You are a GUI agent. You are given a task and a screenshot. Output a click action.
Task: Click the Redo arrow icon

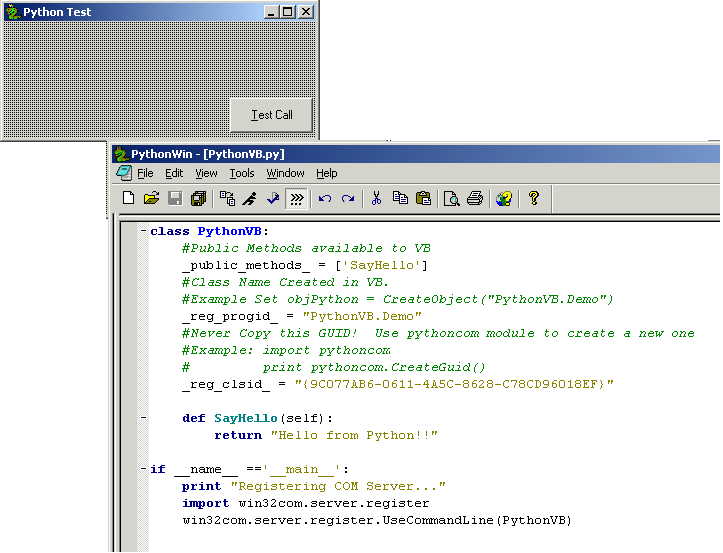348,198
